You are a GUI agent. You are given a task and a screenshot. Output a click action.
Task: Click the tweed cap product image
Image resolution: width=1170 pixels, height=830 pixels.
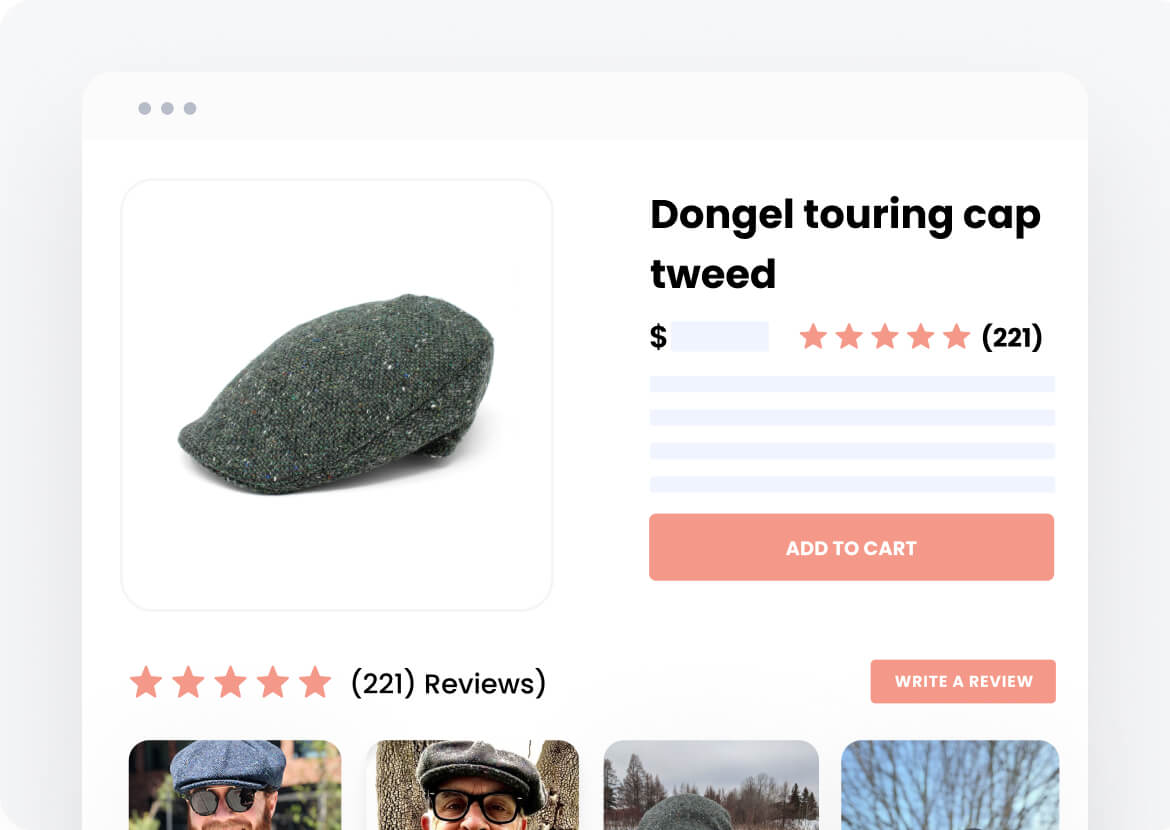337,394
